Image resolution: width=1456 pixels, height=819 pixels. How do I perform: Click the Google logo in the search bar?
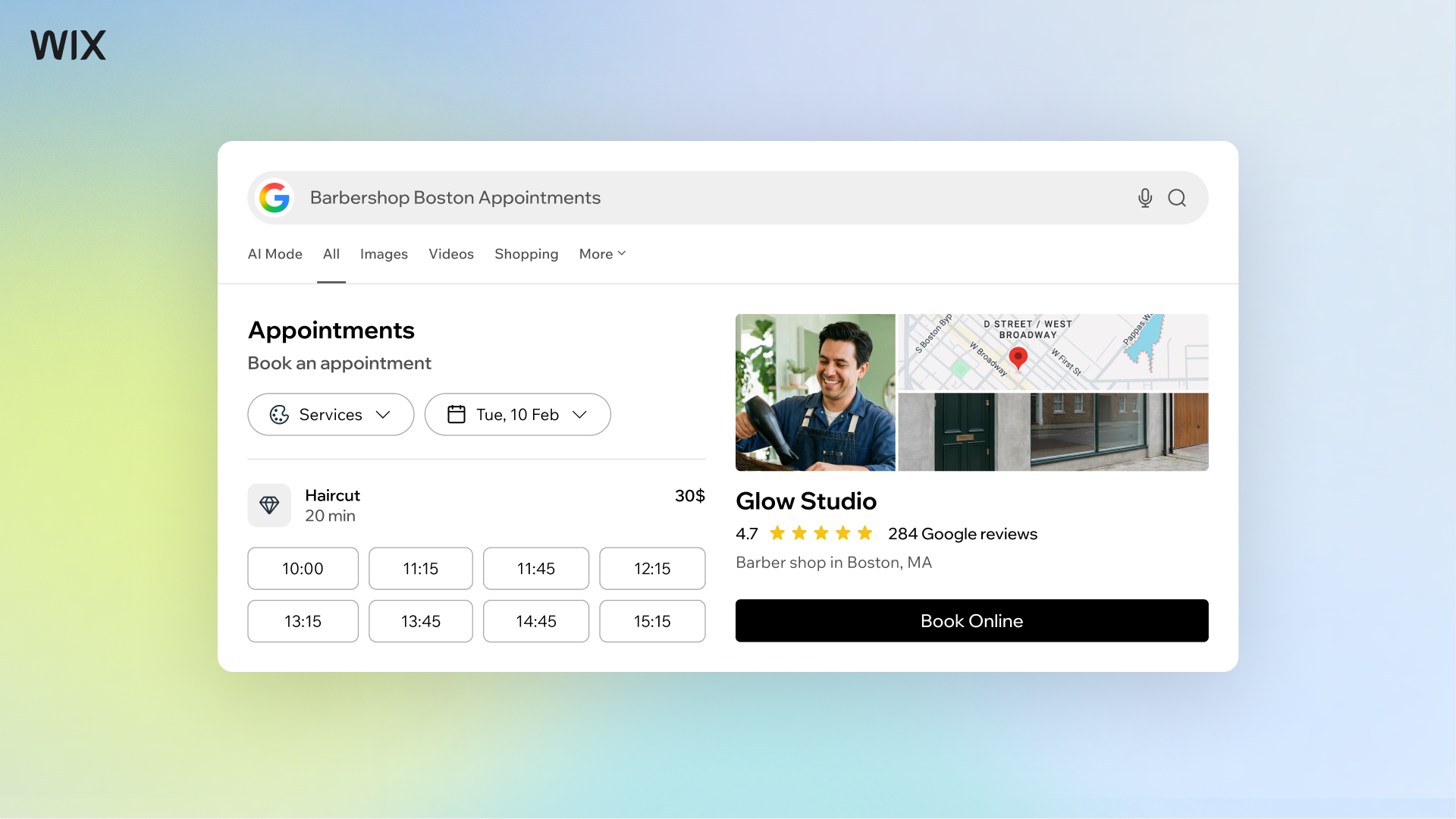point(275,197)
